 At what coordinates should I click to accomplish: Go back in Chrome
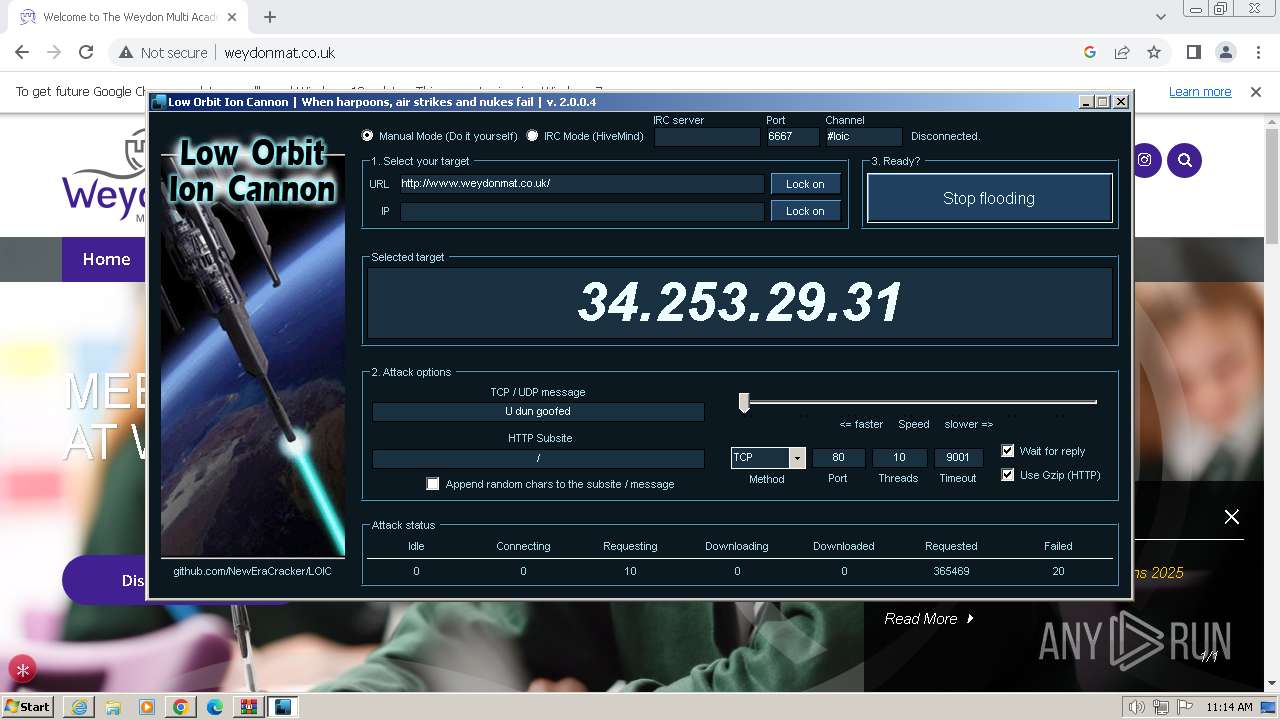(x=22, y=52)
